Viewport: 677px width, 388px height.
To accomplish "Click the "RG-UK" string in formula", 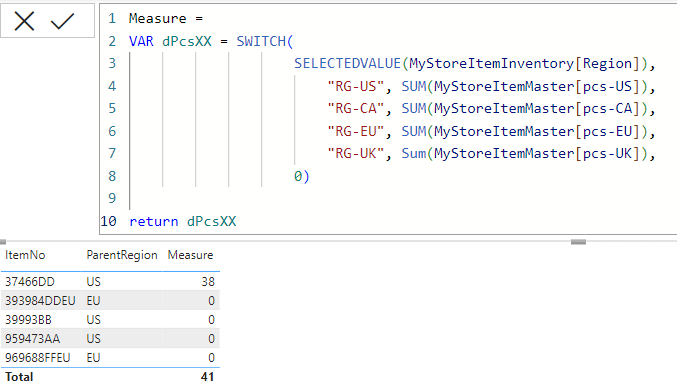I will pyautogui.click(x=355, y=153).
